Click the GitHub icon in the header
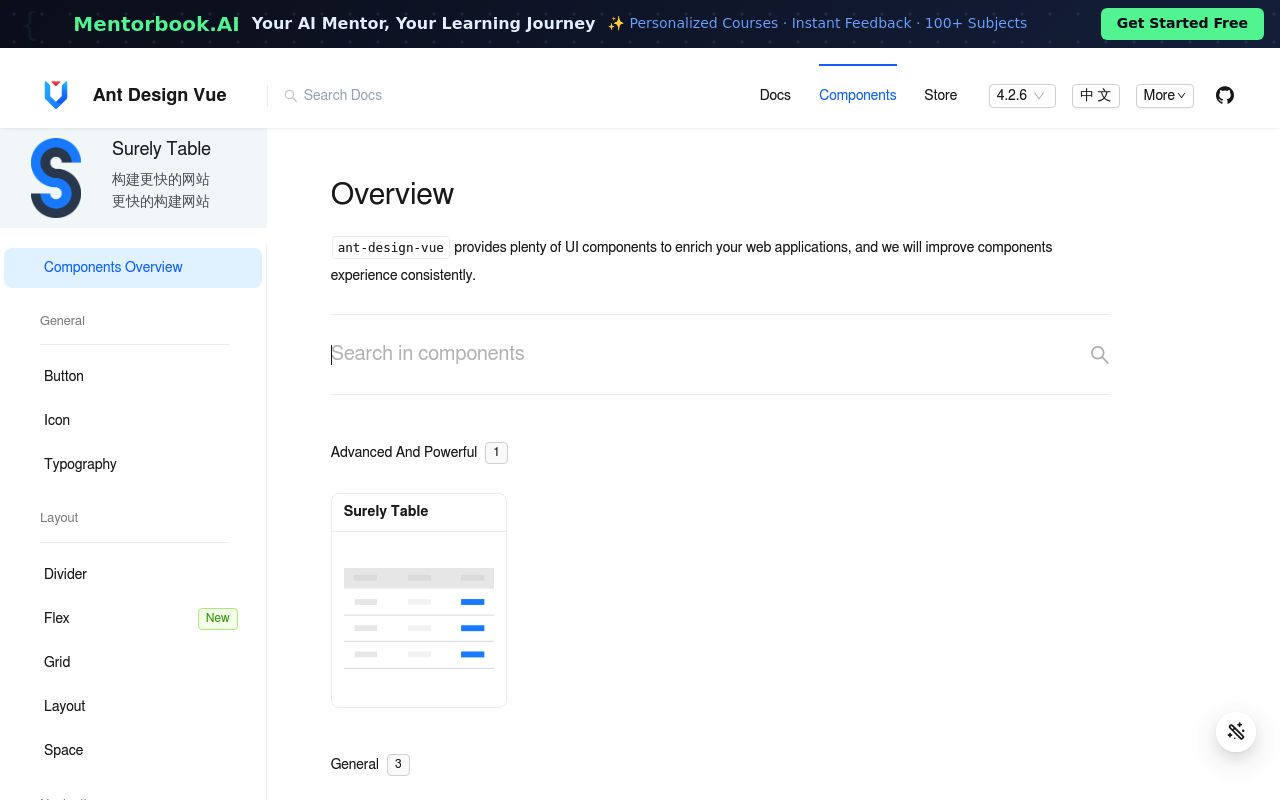Viewport: 1280px width, 800px height. tap(1225, 95)
